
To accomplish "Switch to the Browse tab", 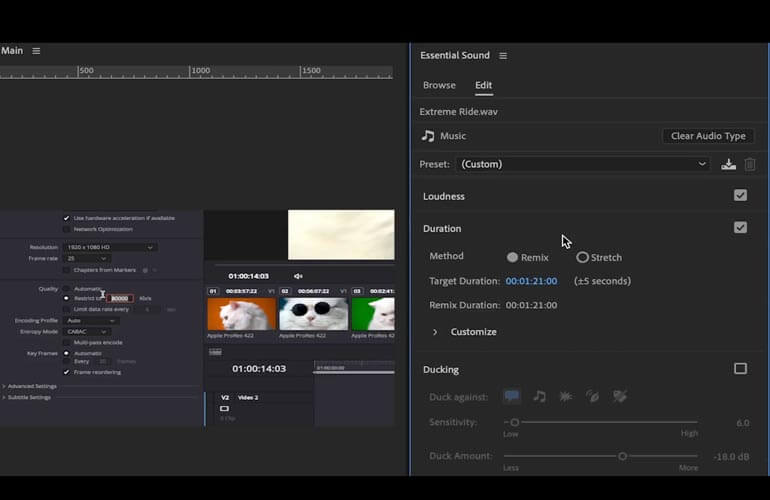I will click(x=439, y=85).
